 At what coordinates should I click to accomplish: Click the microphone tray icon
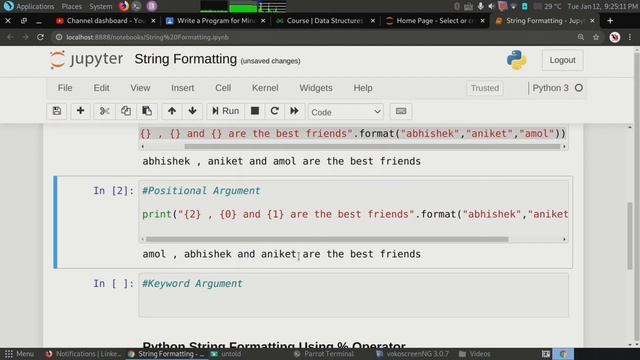pos(480,6)
